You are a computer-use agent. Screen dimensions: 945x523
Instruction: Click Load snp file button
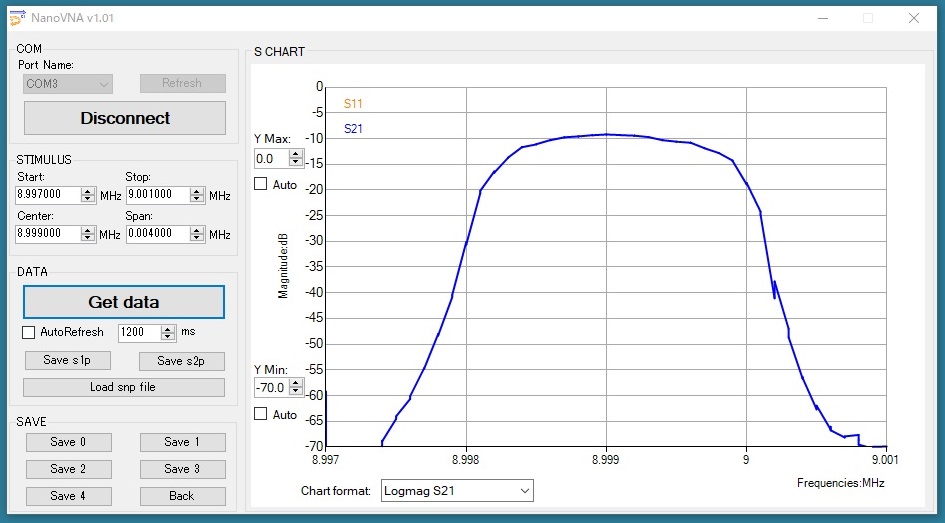tap(124, 387)
